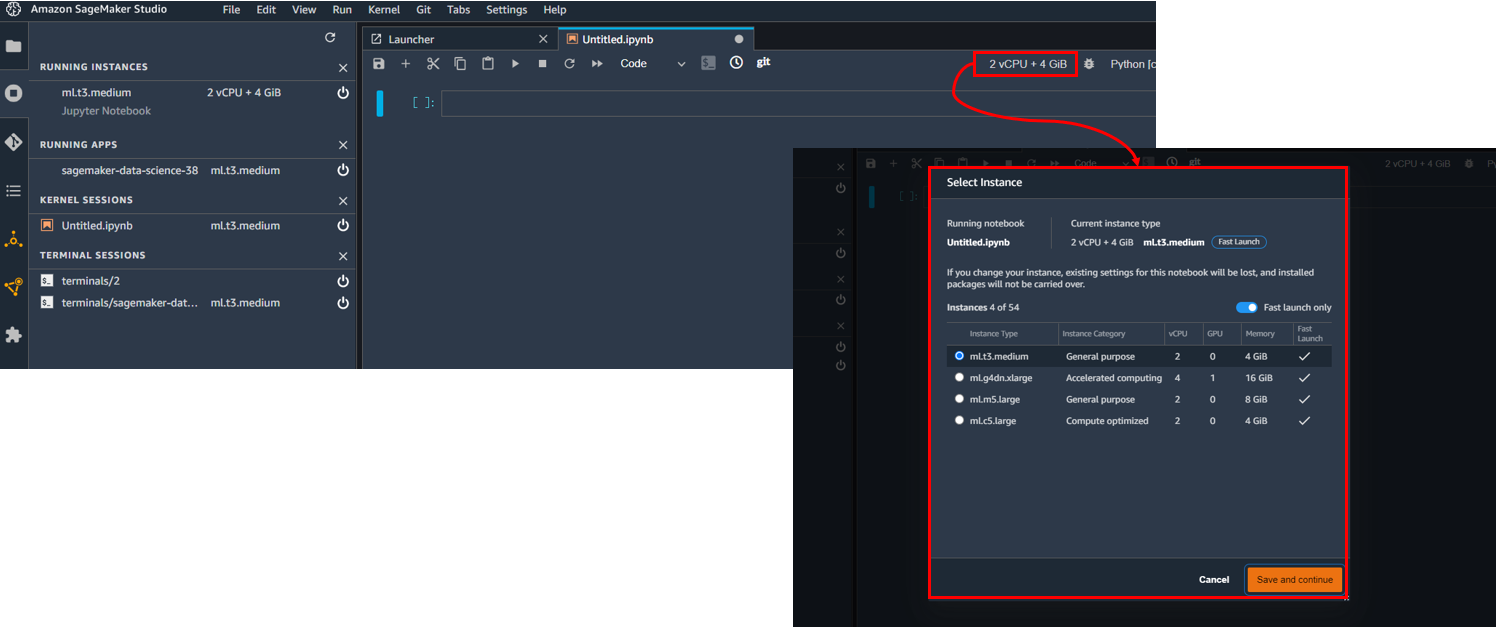Switch kernel via the Python kernel name
Viewport: 1496px width, 627px height.
click(x=1133, y=64)
